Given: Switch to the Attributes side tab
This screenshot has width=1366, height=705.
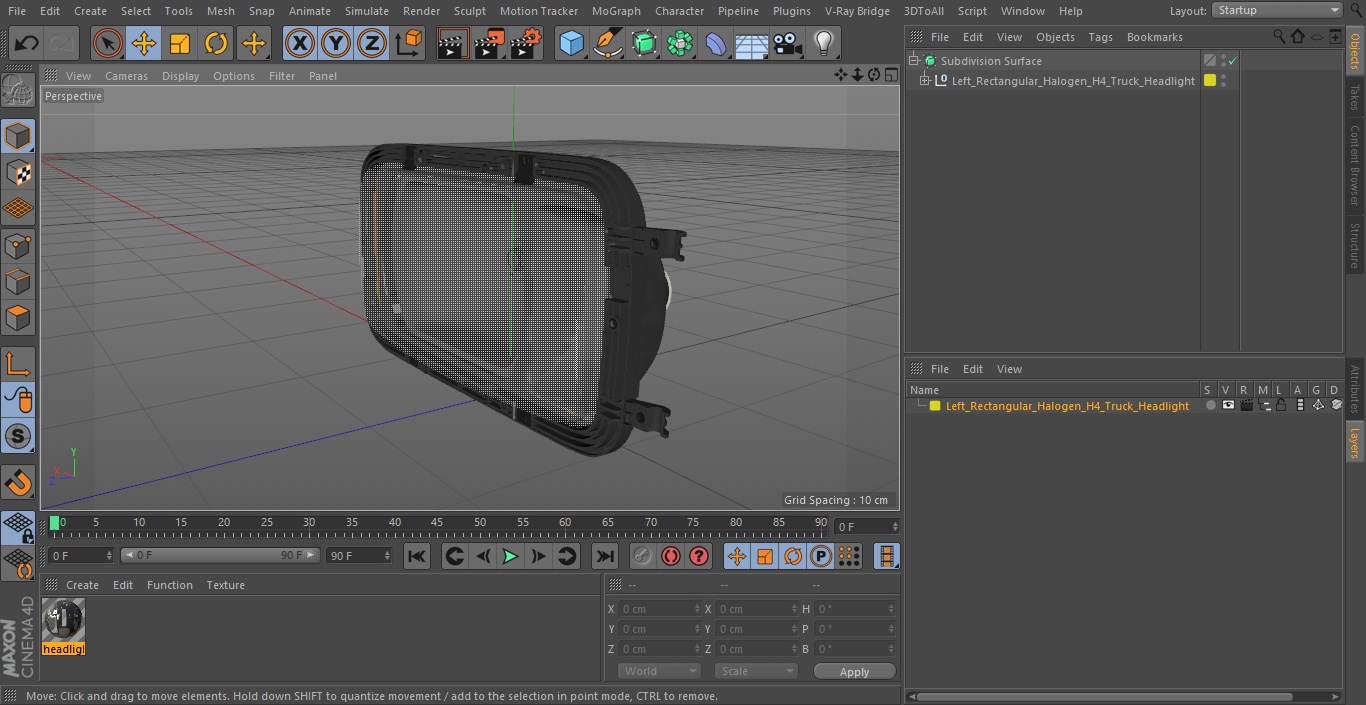Looking at the screenshot, I should [1355, 390].
